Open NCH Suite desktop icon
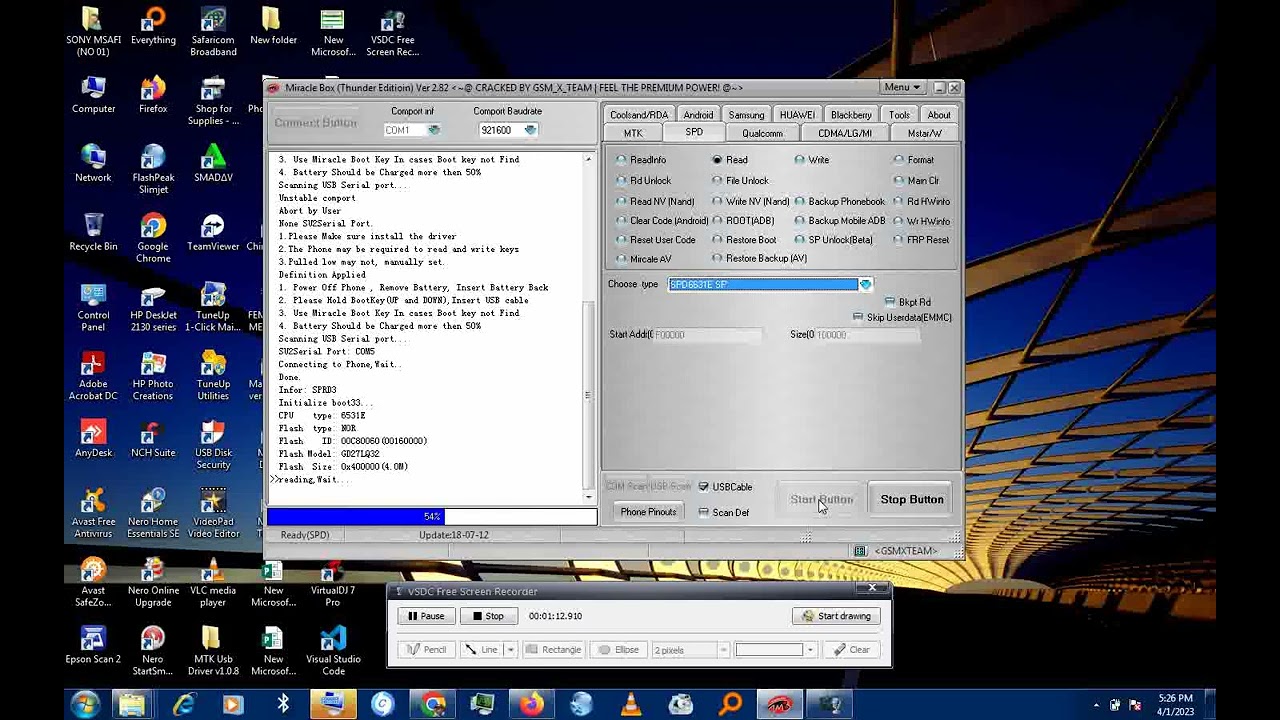Viewport: 1280px width, 720px height. [153, 440]
